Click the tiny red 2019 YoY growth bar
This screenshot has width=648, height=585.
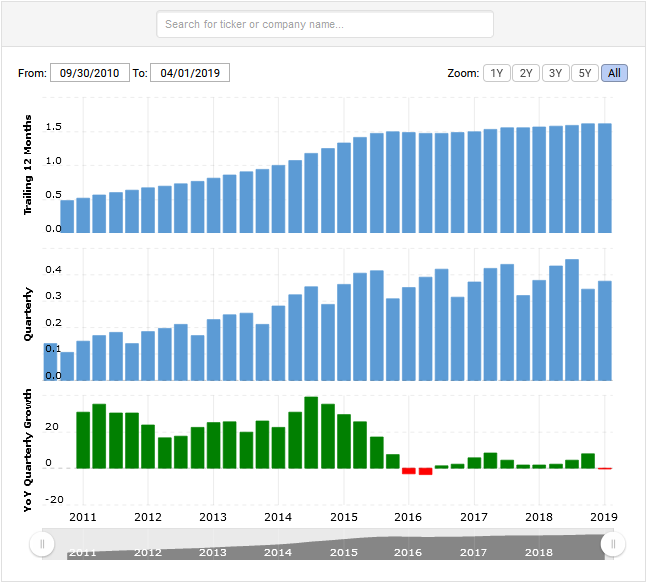click(604, 468)
